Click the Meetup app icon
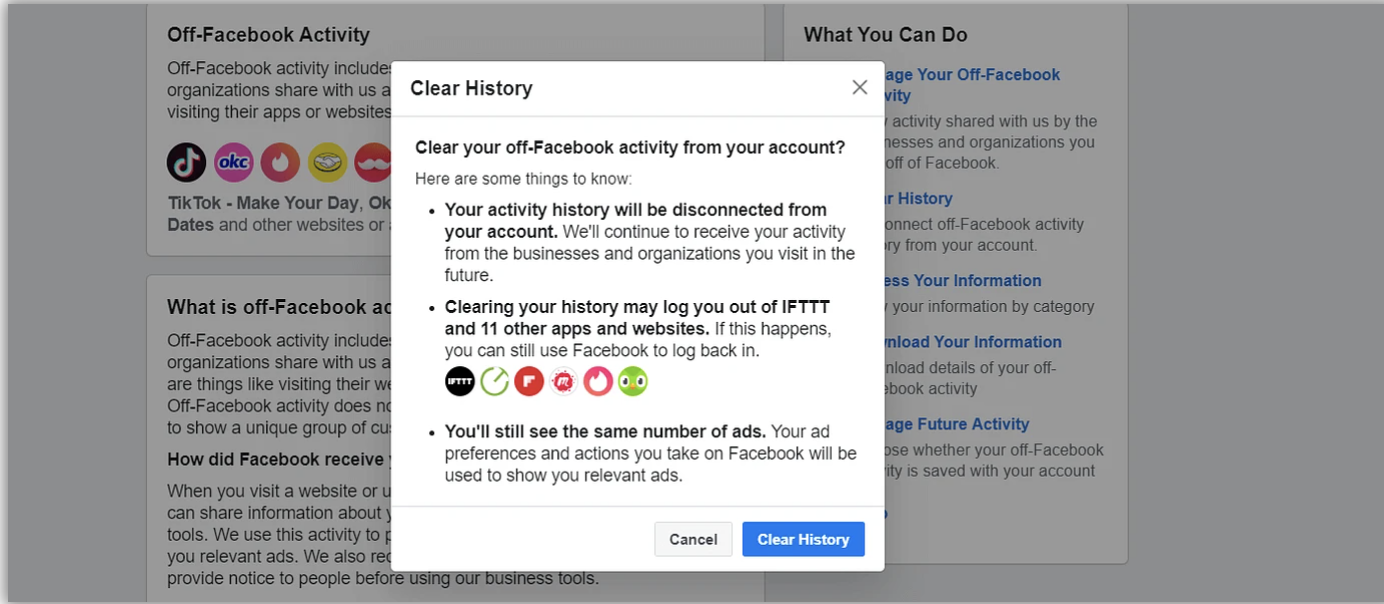This screenshot has height=604, width=1384. (564, 381)
